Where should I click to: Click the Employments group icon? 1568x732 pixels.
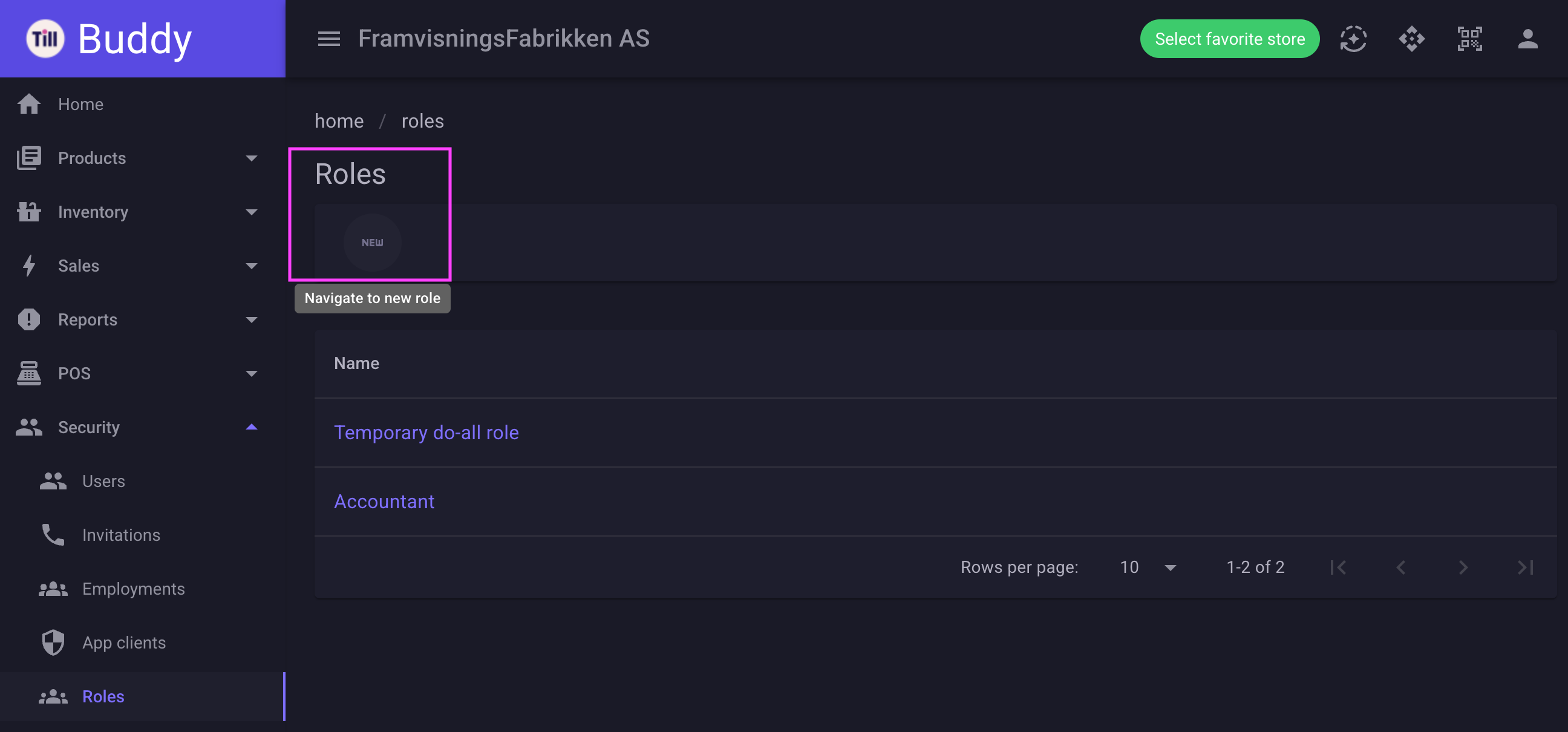click(x=53, y=589)
